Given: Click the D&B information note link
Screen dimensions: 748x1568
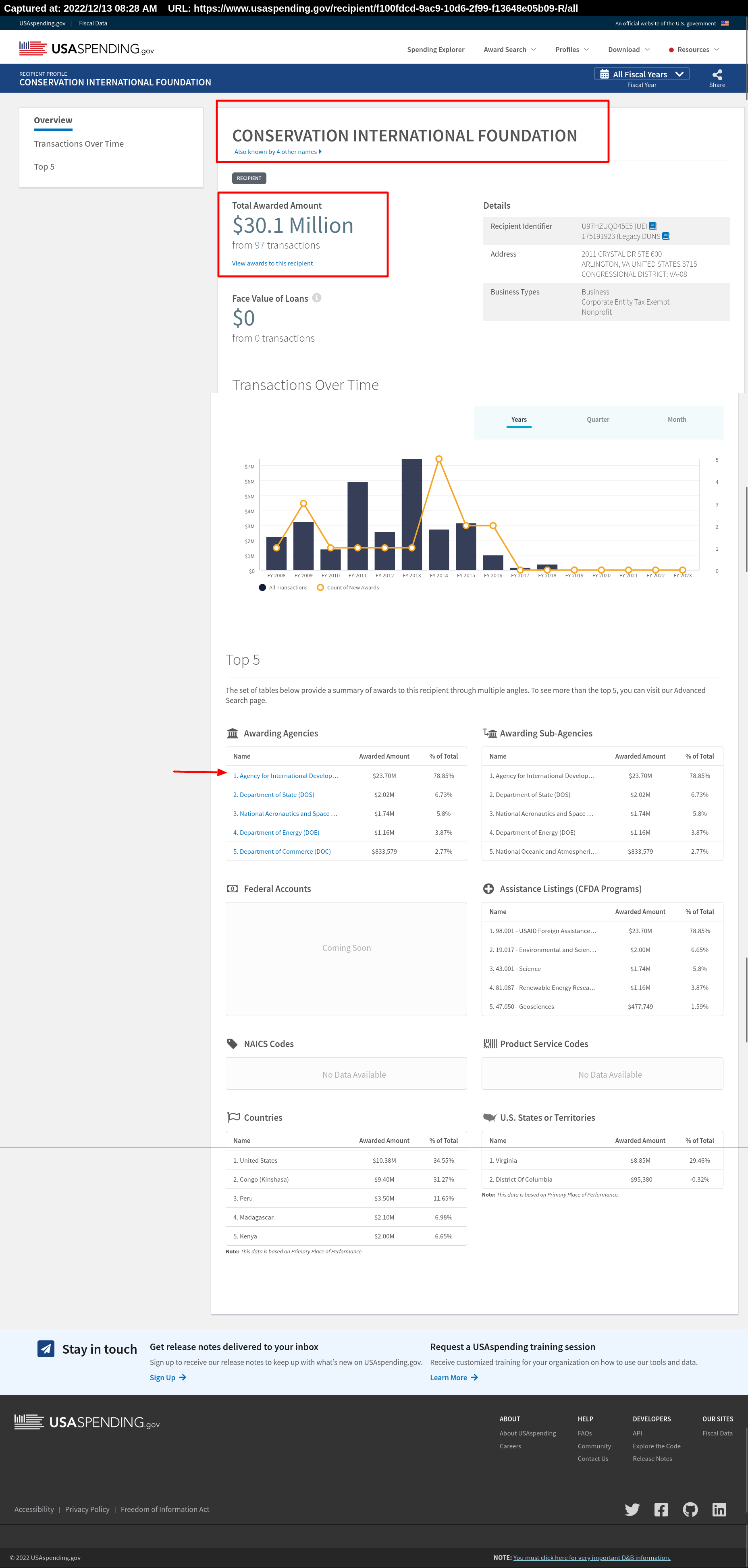Looking at the screenshot, I should [592, 1558].
